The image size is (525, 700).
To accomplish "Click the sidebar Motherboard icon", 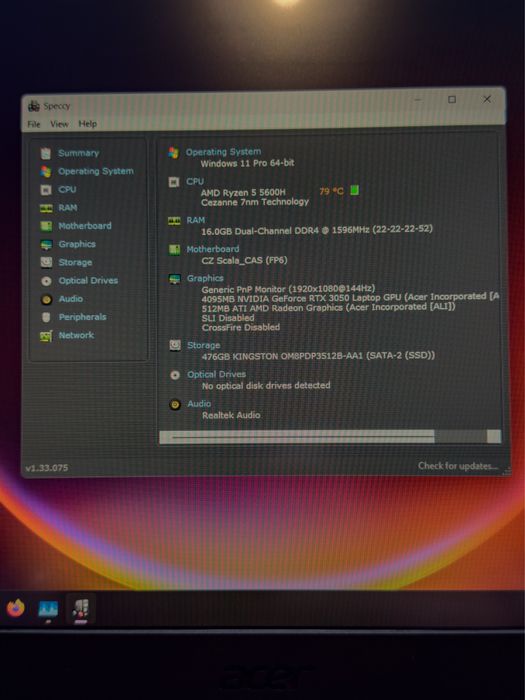I will click(46, 226).
